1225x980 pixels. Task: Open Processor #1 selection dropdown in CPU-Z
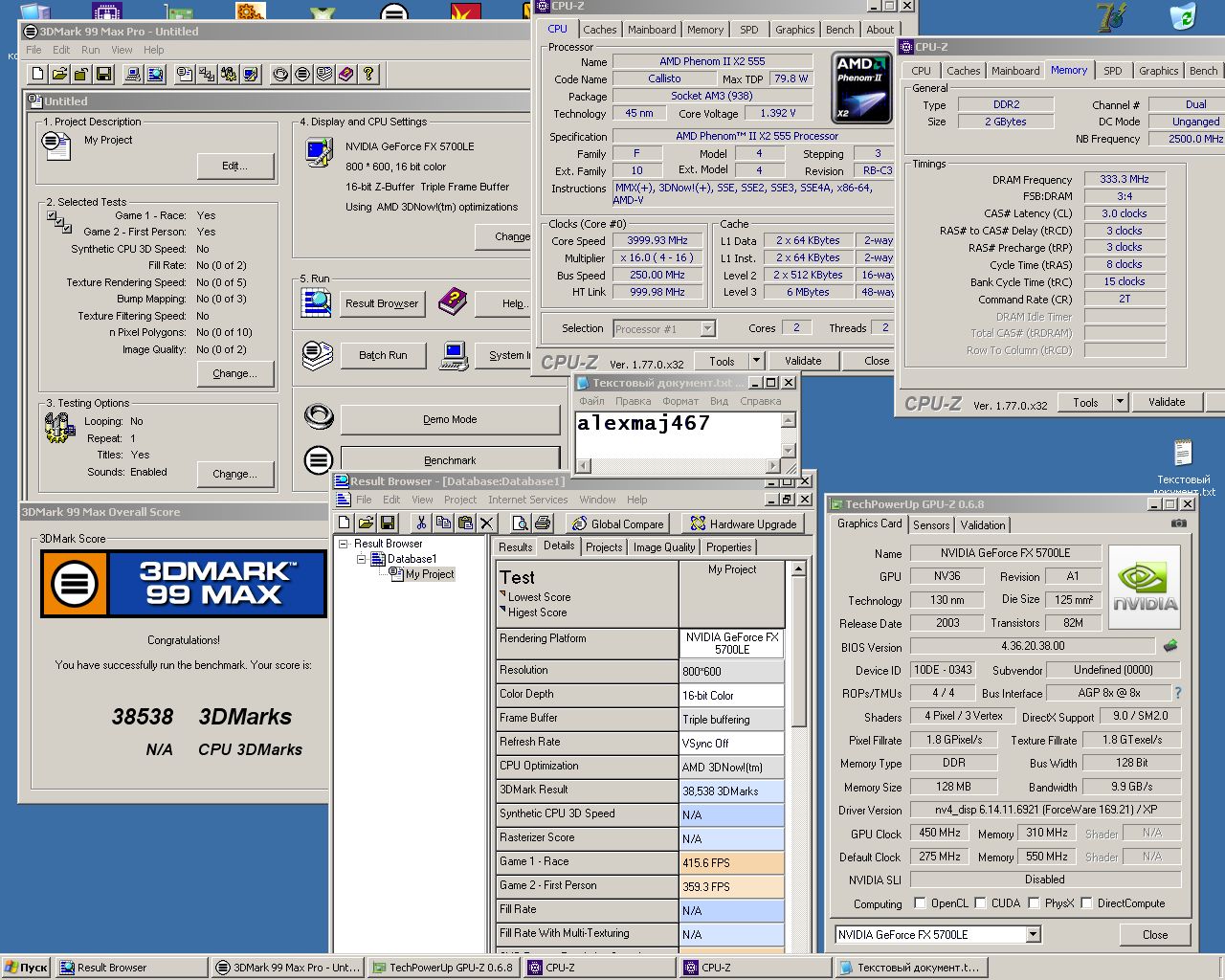point(707,328)
